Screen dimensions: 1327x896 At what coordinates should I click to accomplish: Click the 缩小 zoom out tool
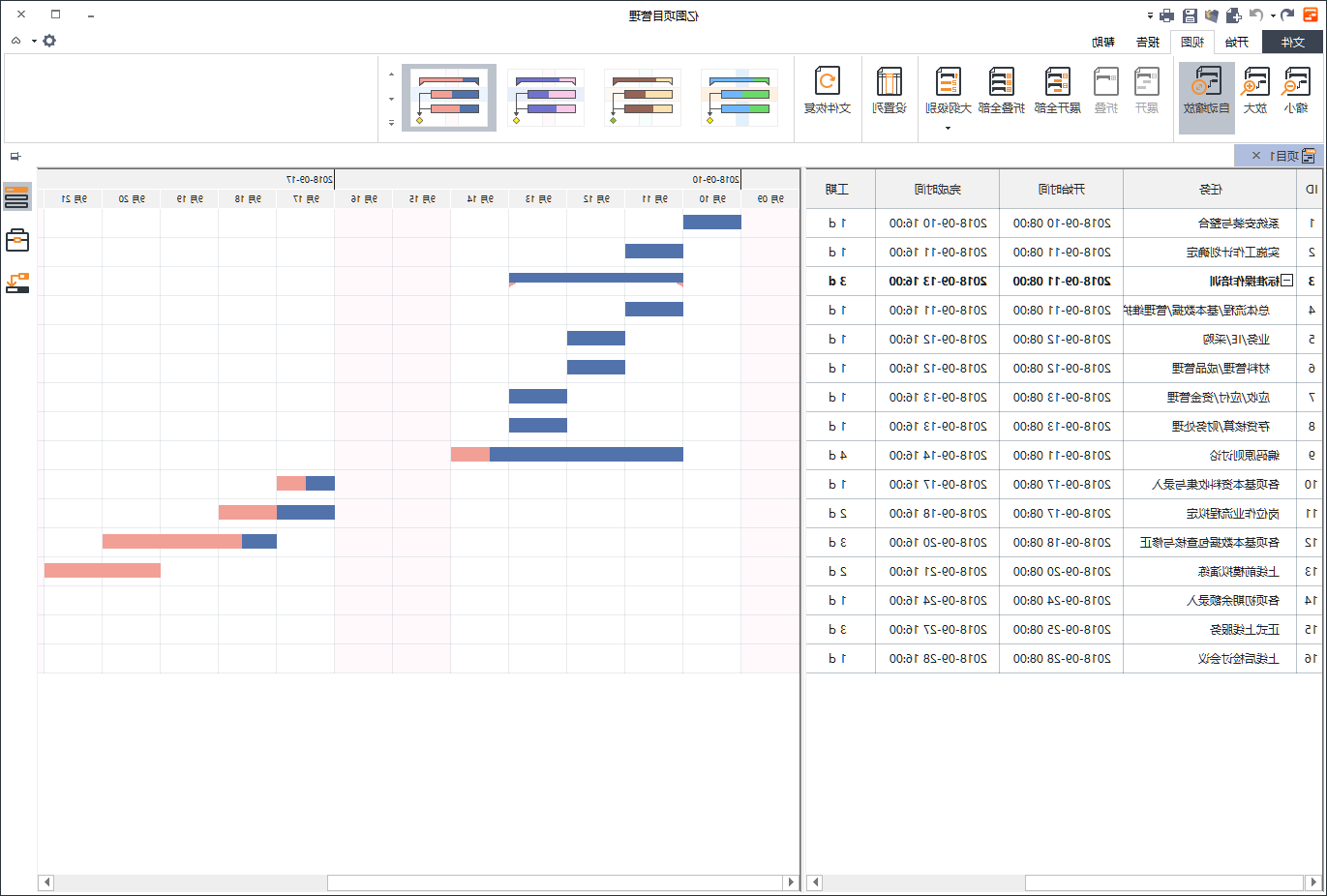[1295, 92]
